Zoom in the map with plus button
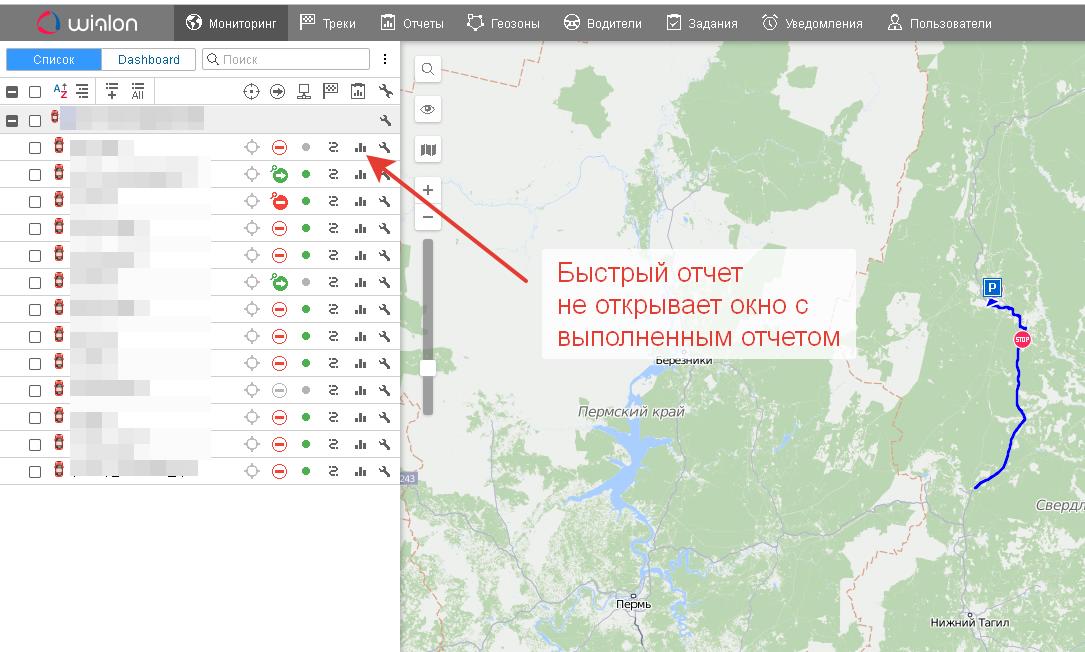 click(x=428, y=190)
